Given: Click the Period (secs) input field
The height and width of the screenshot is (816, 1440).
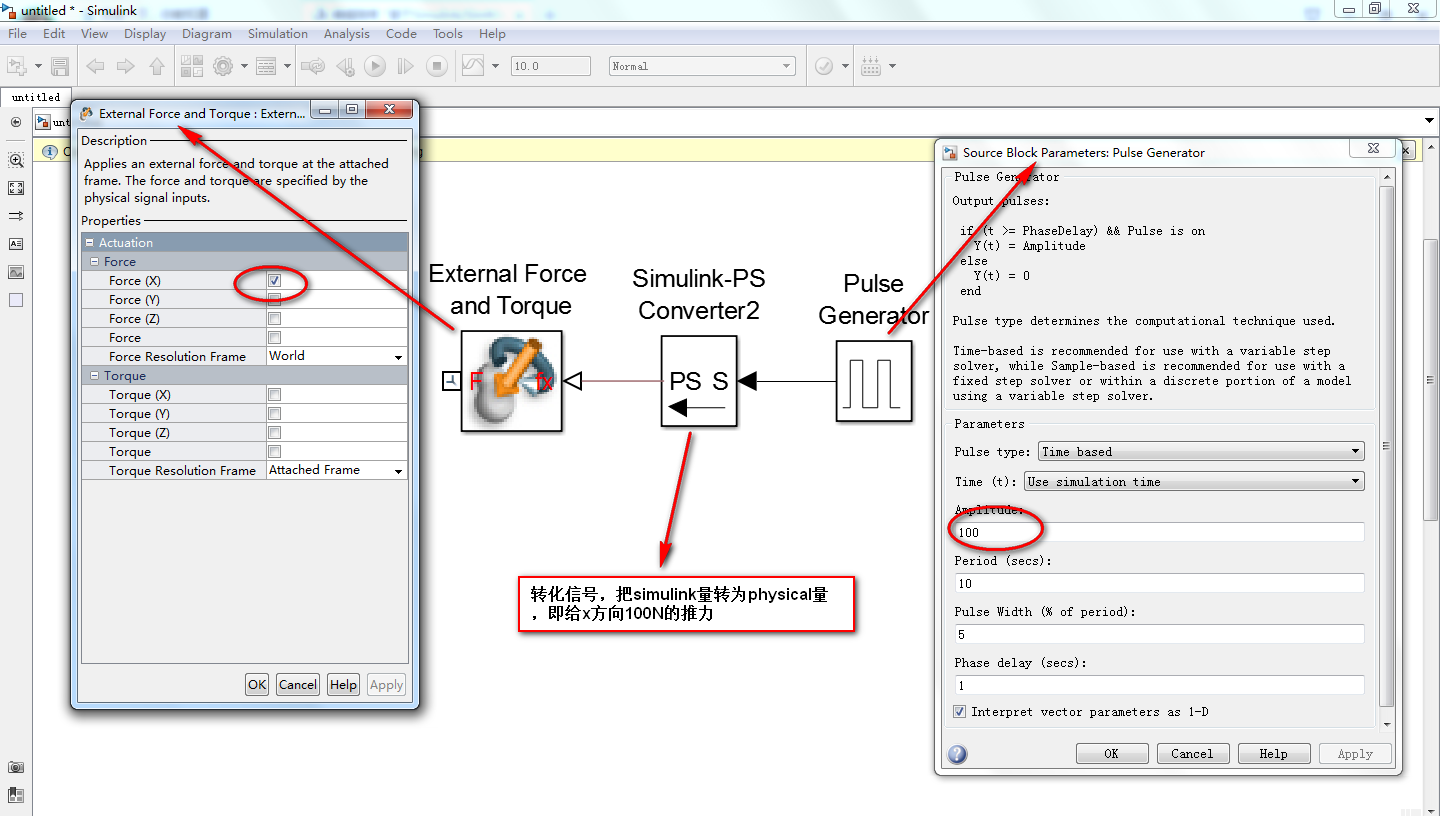Looking at the screenshot, I should tap(1159, 583).
